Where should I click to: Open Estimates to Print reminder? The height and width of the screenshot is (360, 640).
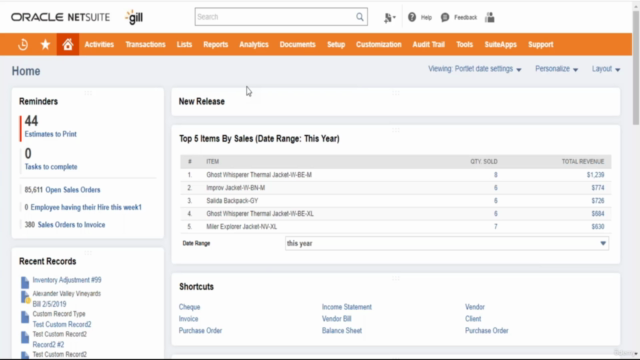pos(51,134)
